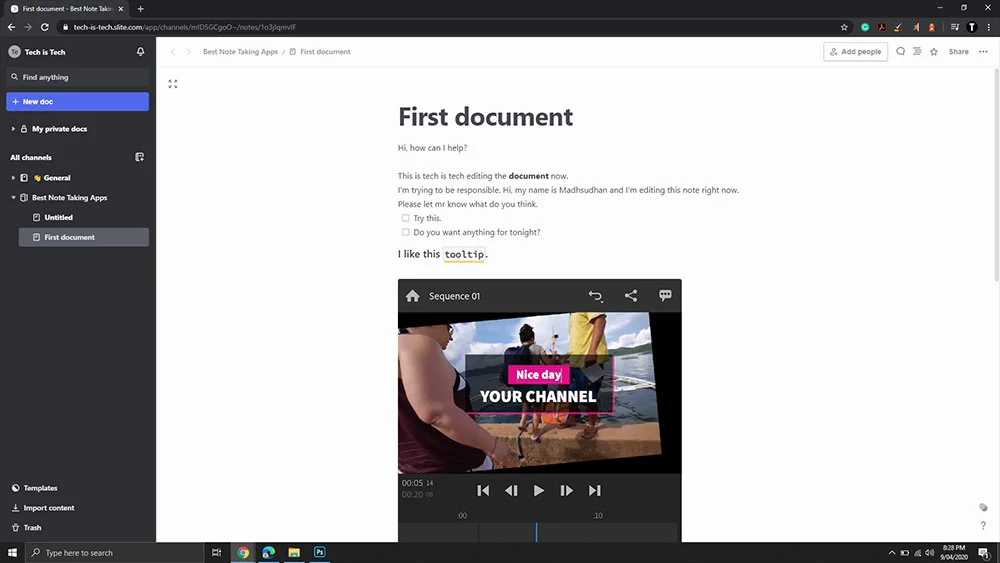Expand the General channel
1000x563 pixels.
click(x=13, y=178)
